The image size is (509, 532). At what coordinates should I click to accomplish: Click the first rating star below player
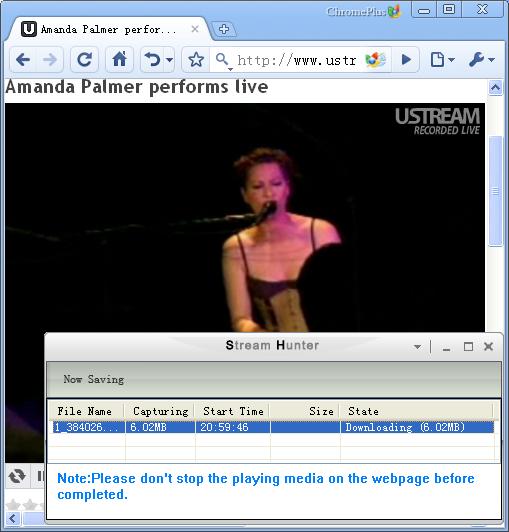tap(13, 505)
